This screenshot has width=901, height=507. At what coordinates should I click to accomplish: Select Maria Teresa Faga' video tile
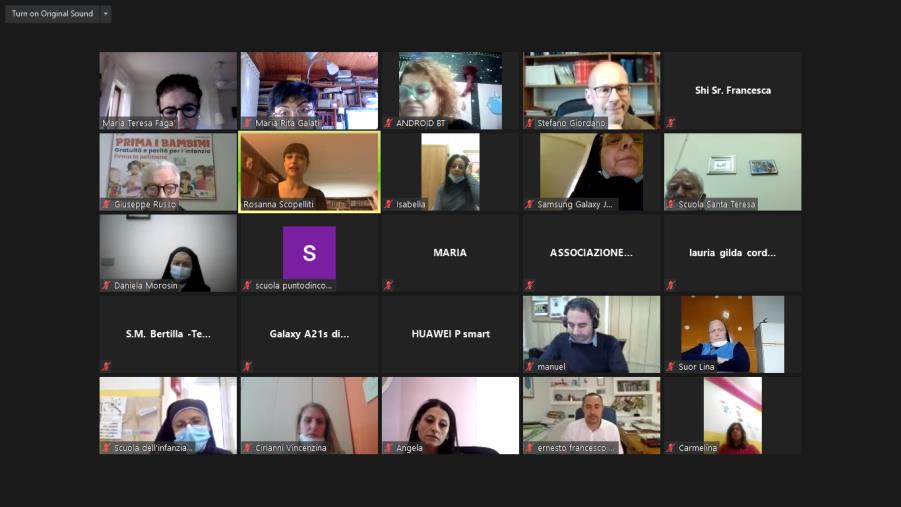click(x=168, y=91)
